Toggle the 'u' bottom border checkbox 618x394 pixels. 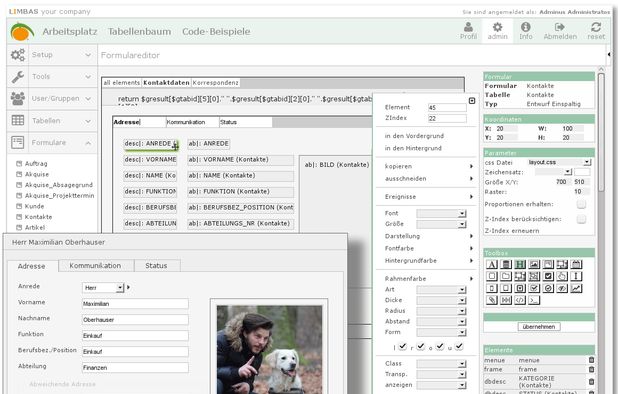tap(459, 346)
